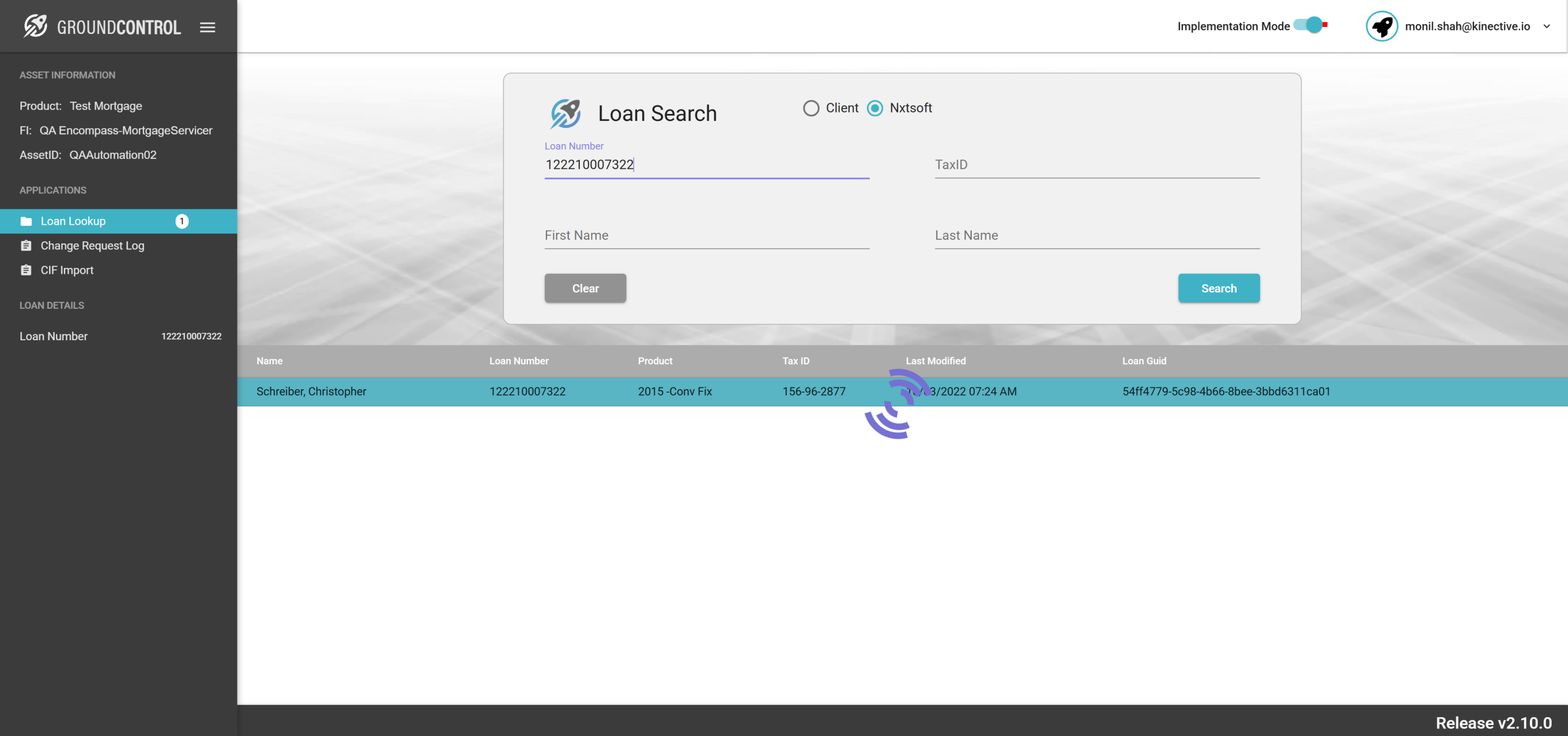Click the Change Request Log clipboard icon
The image size is (1568, 736).
click(x=26, y=246)
